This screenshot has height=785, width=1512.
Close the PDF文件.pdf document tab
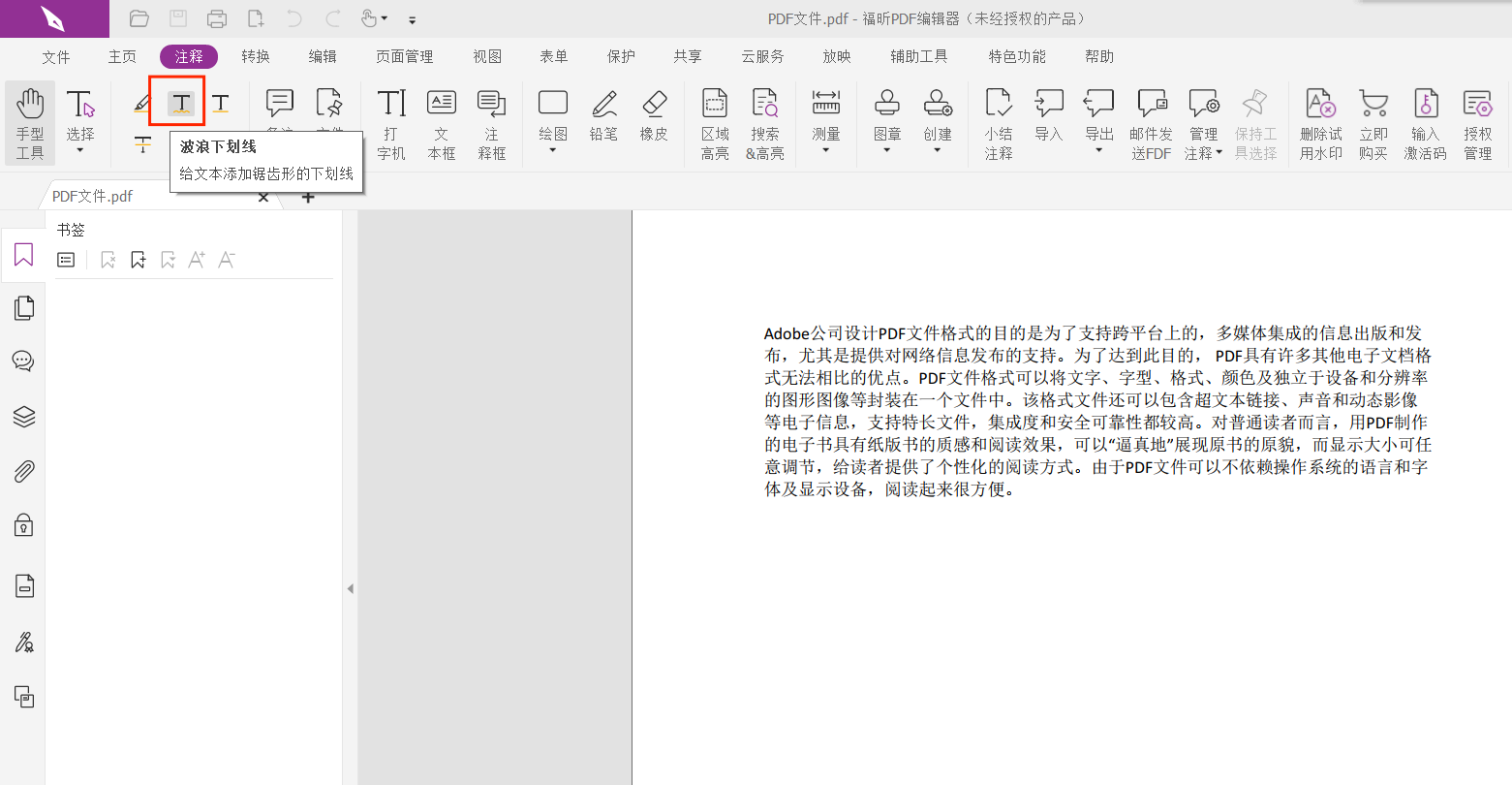point(263,198)
